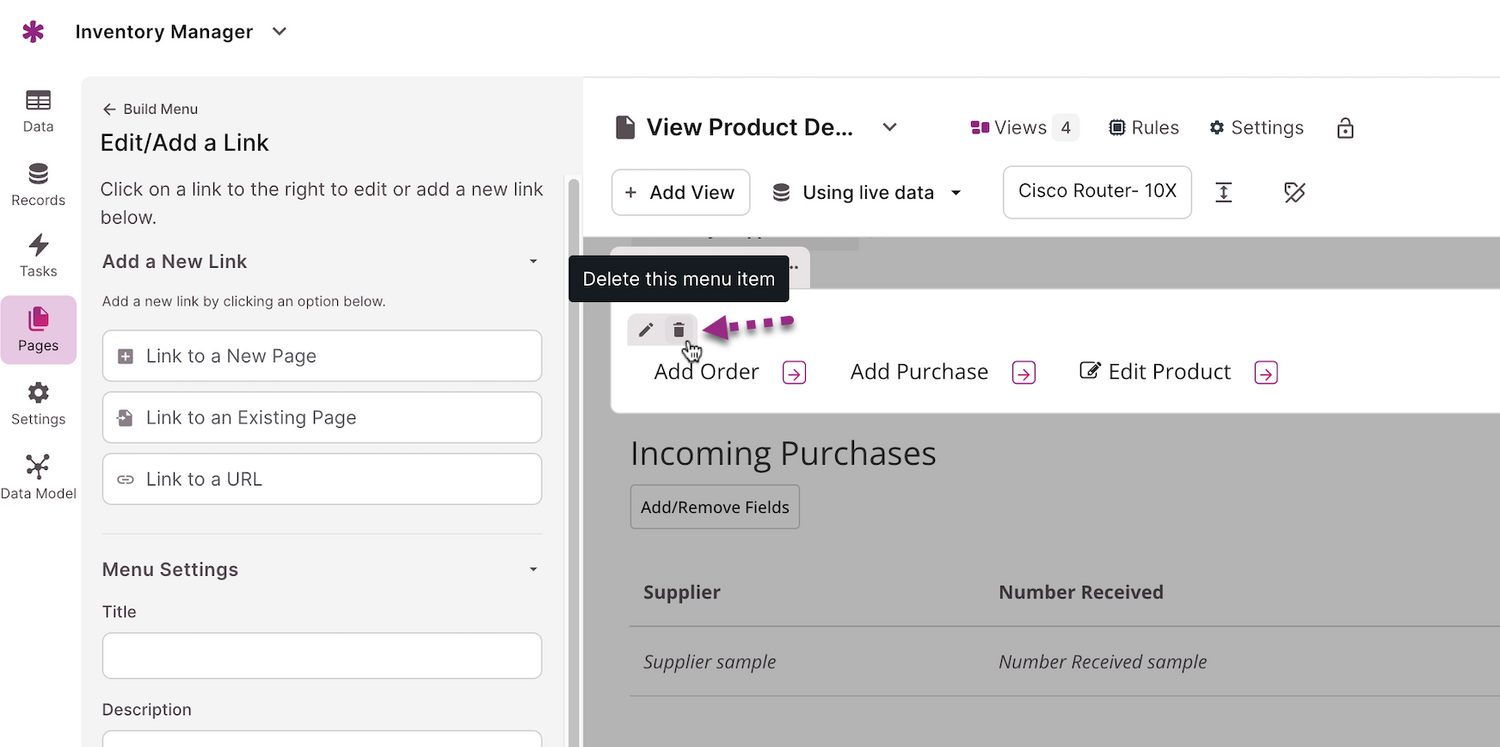Click the Title input field
This screenshot has height=747, width=1500.
[322, 656]
